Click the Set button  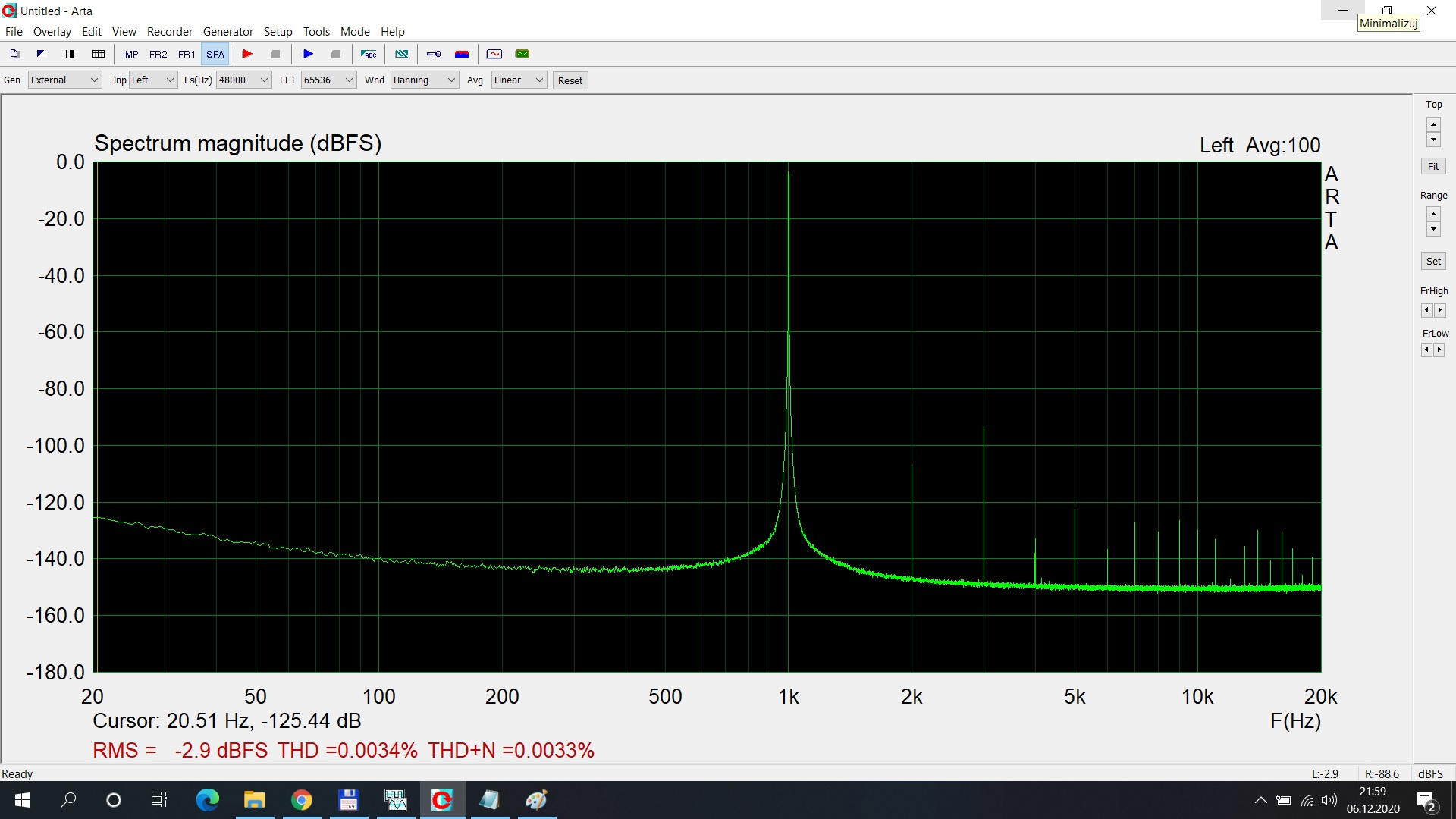(x=1433, y=262)
